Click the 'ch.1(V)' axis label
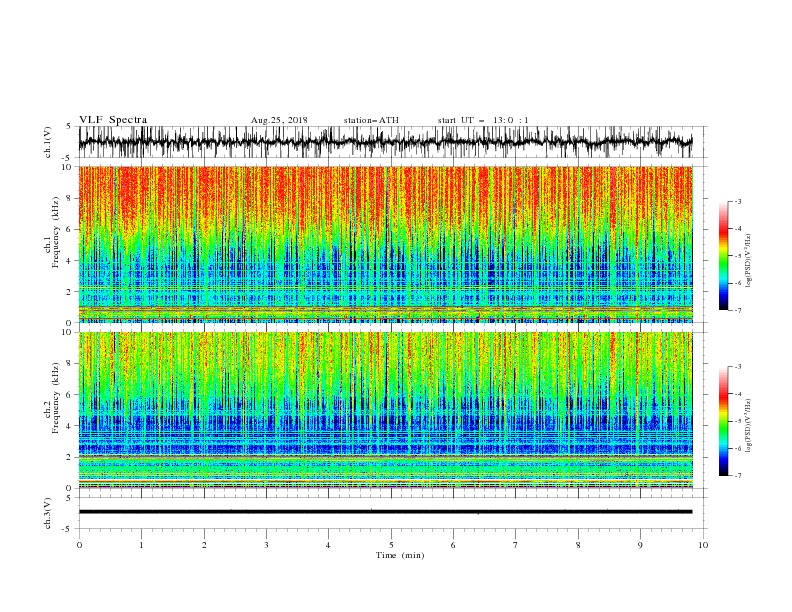This screenshot has height=612, width=792. click(x=48, y=142)
